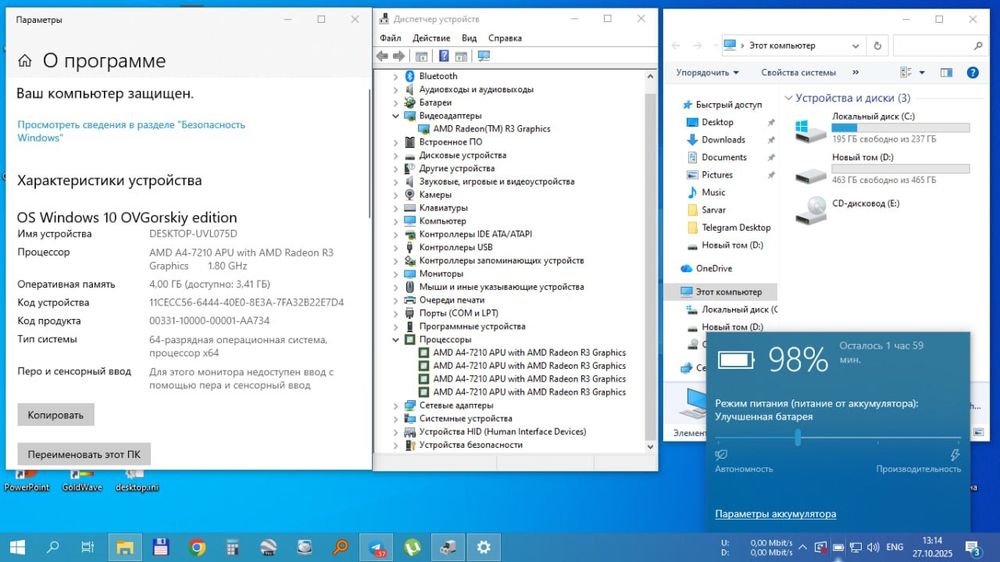Select Быстрый доступ in Explorer pane

(722, 105)
